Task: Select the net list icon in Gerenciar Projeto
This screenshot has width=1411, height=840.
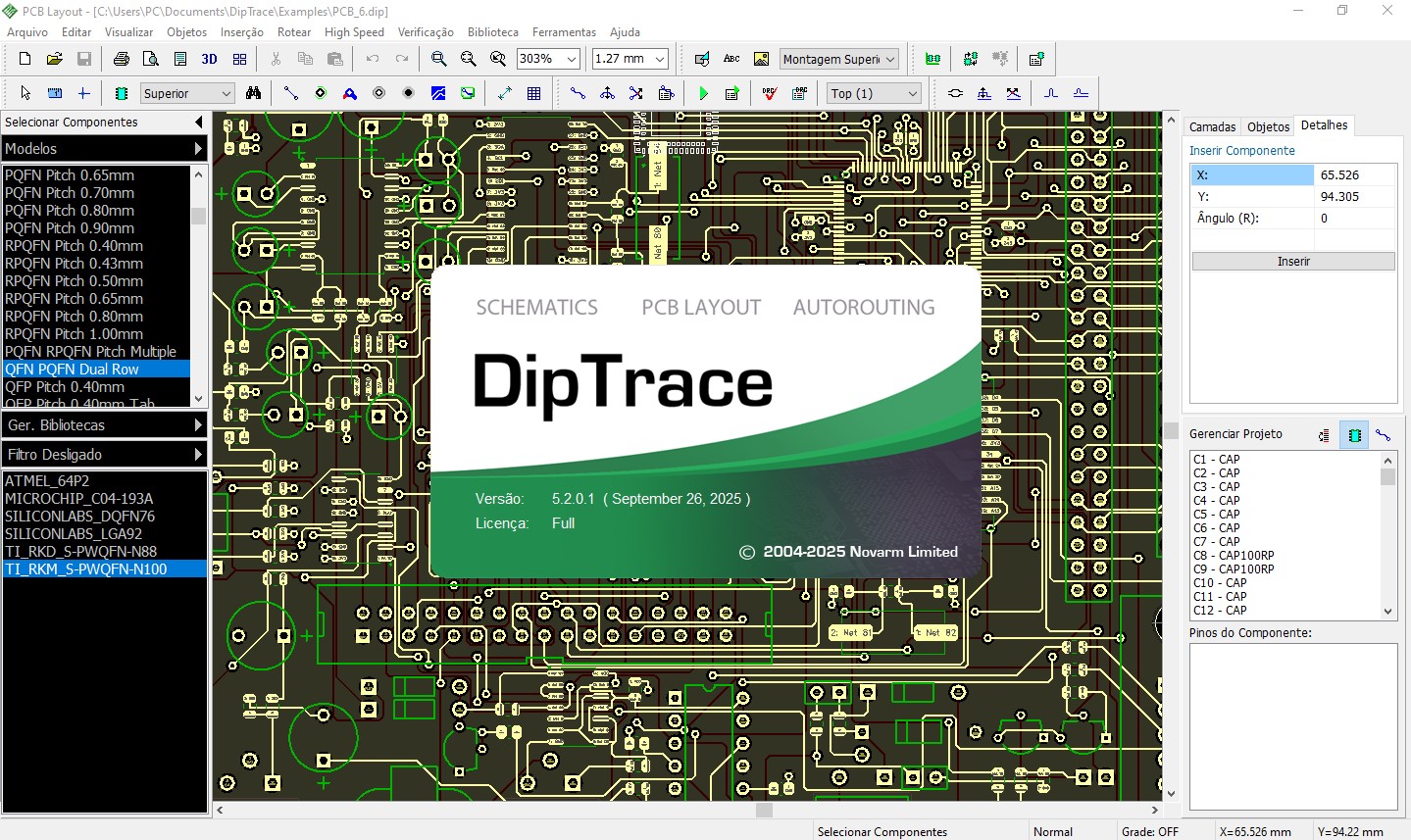Action: tap(1323, 434)
